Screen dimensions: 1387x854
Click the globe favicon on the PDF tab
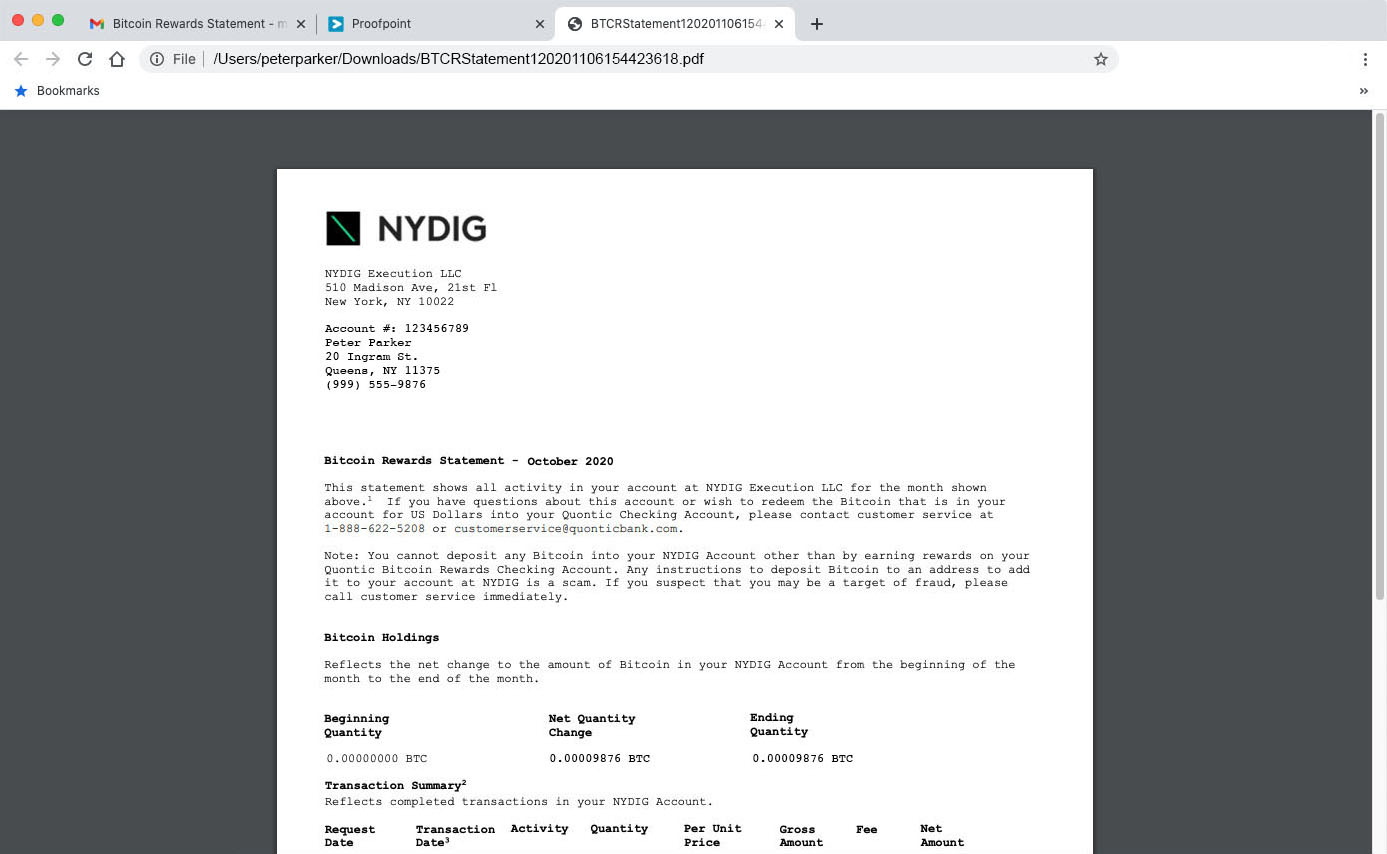tap(575, 24)
